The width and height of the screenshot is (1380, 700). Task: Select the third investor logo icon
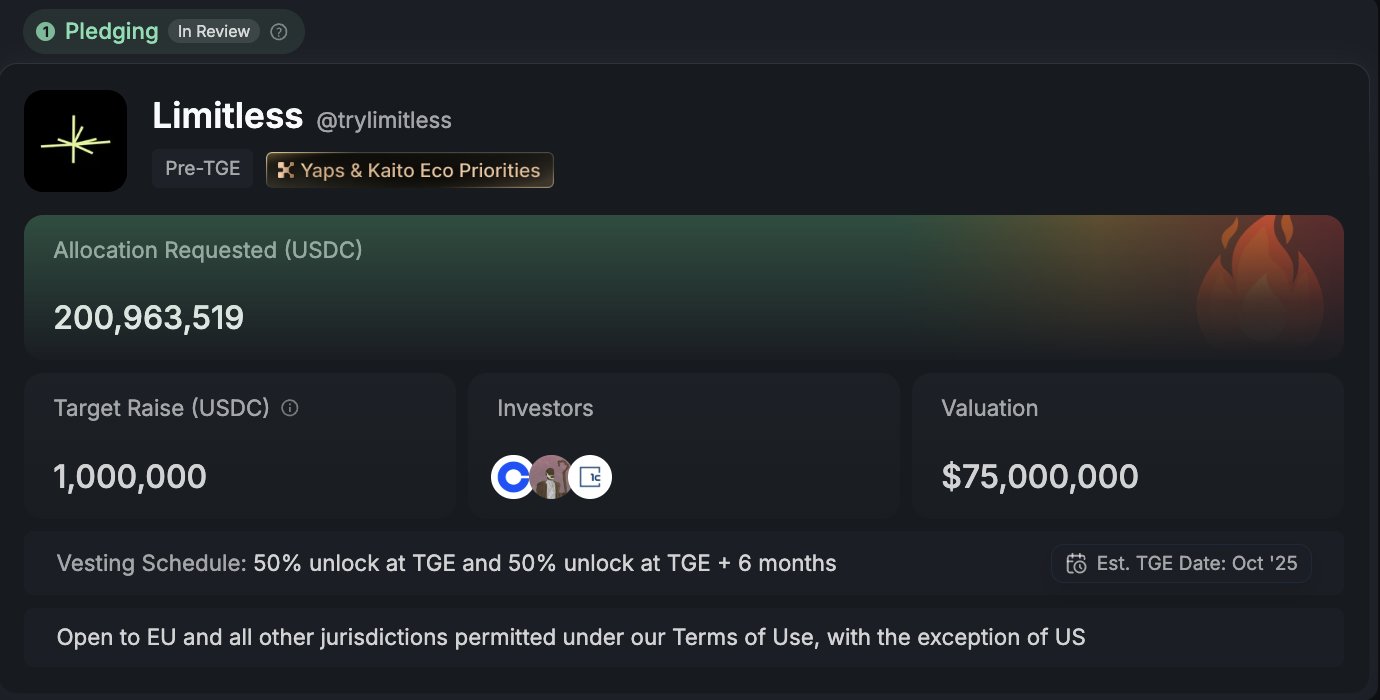coord(590,477)
